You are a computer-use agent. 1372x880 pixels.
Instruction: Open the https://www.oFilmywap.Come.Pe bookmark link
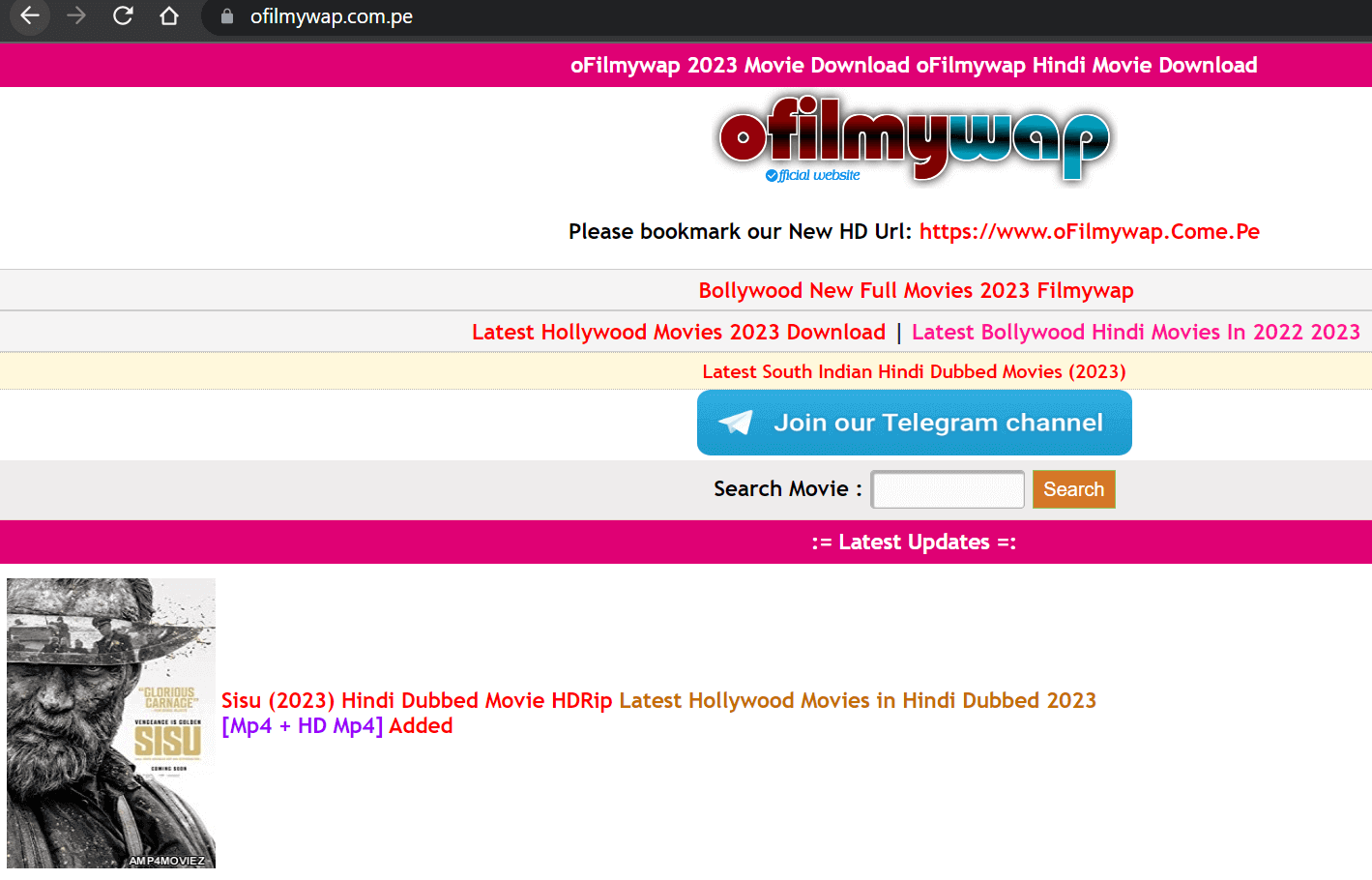coord(1089,231)
